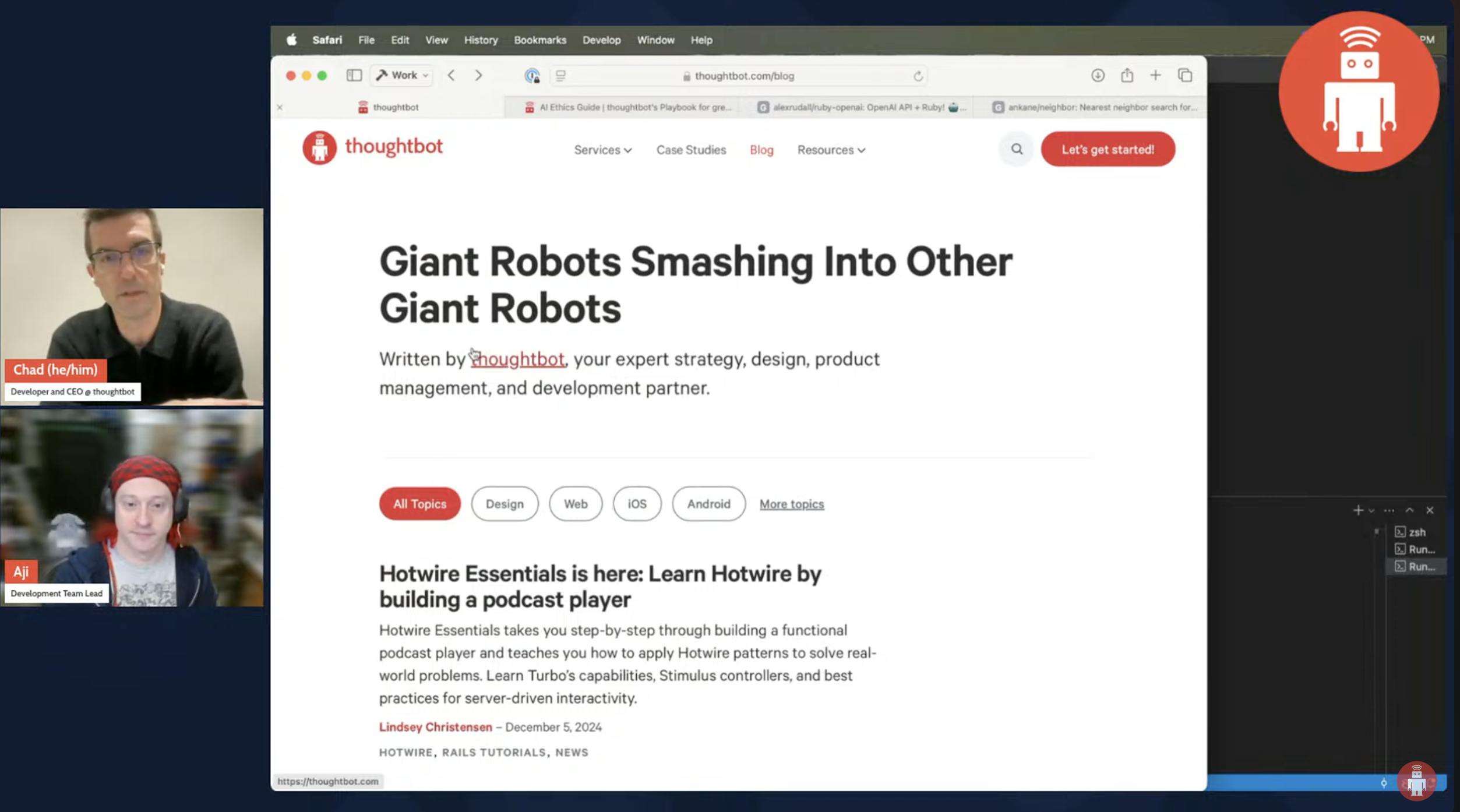Open the RAILS TUTORIALS tag
This screenshot has width=1460, height=812.
click(x=493, y=753)
